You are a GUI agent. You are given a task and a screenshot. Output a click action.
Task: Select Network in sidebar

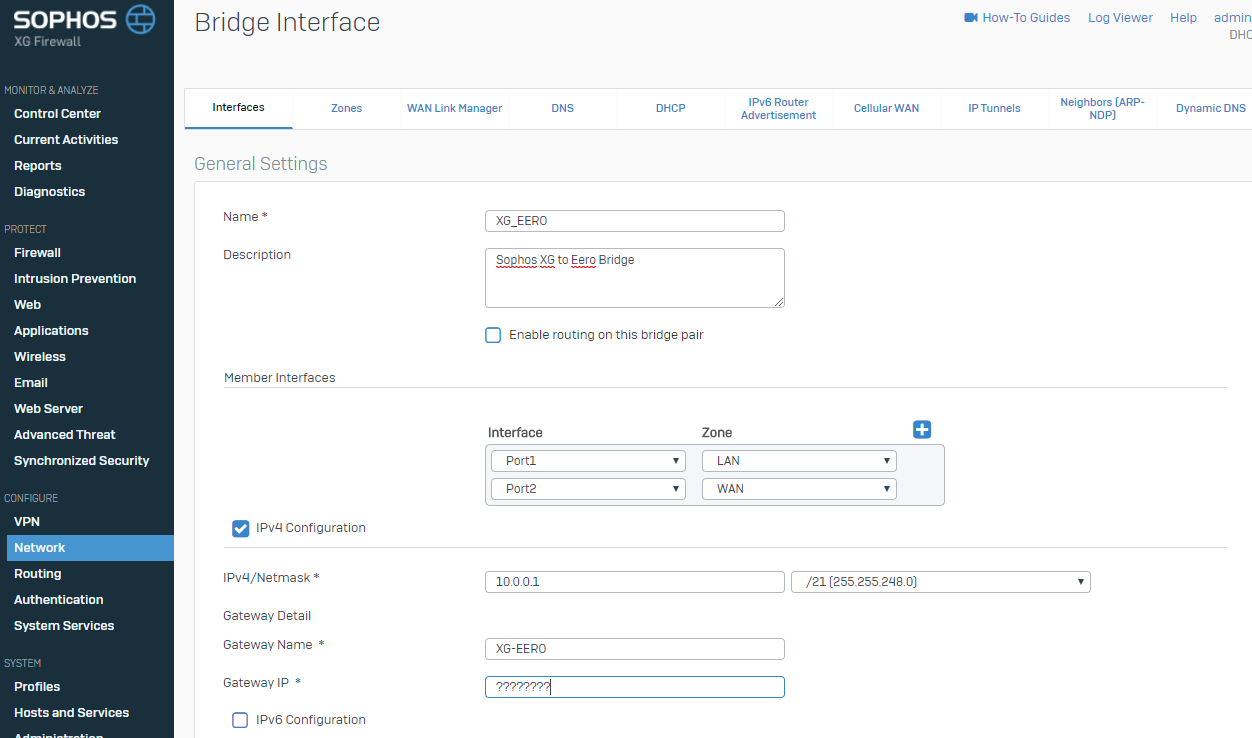[x=90, y=548]
